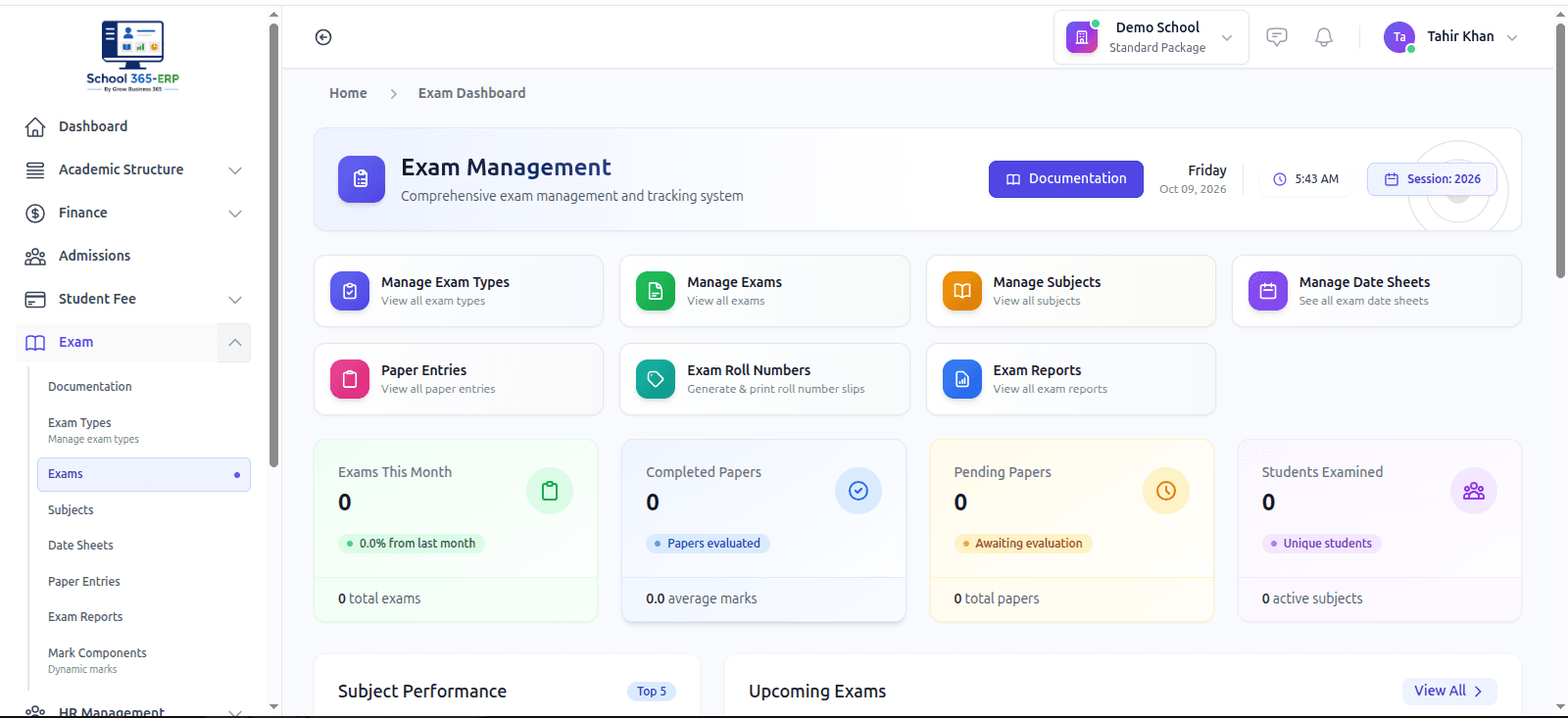Click the Exams This Month clipboard icon
This screenshot has height=718, width=1568.
click(550, 491)
